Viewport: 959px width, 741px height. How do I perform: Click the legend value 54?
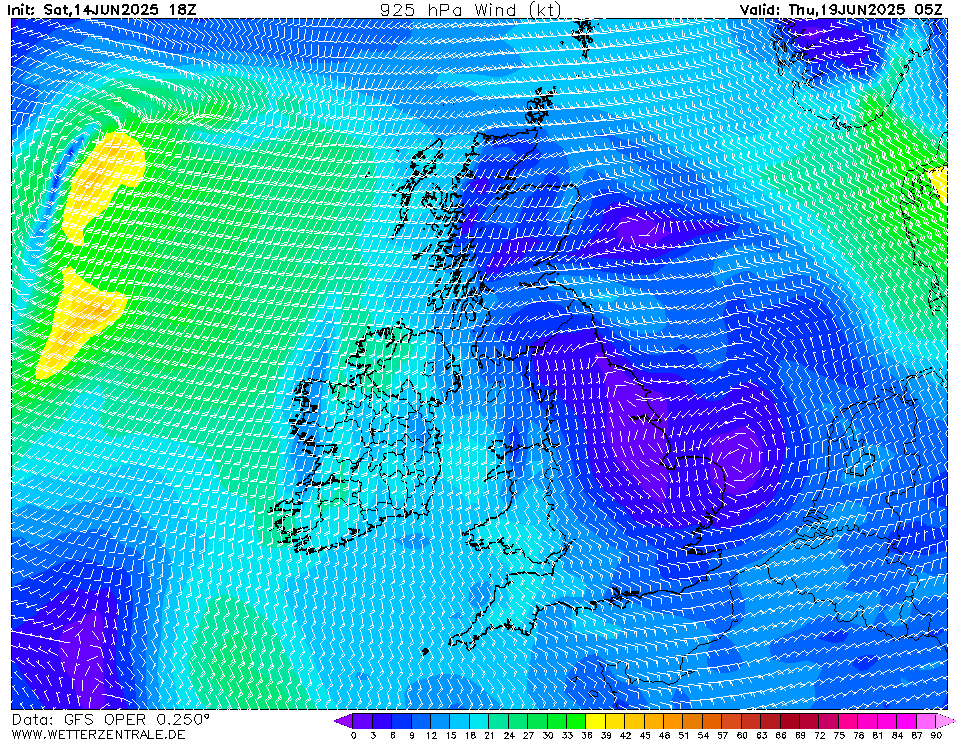tap(703, 735)
